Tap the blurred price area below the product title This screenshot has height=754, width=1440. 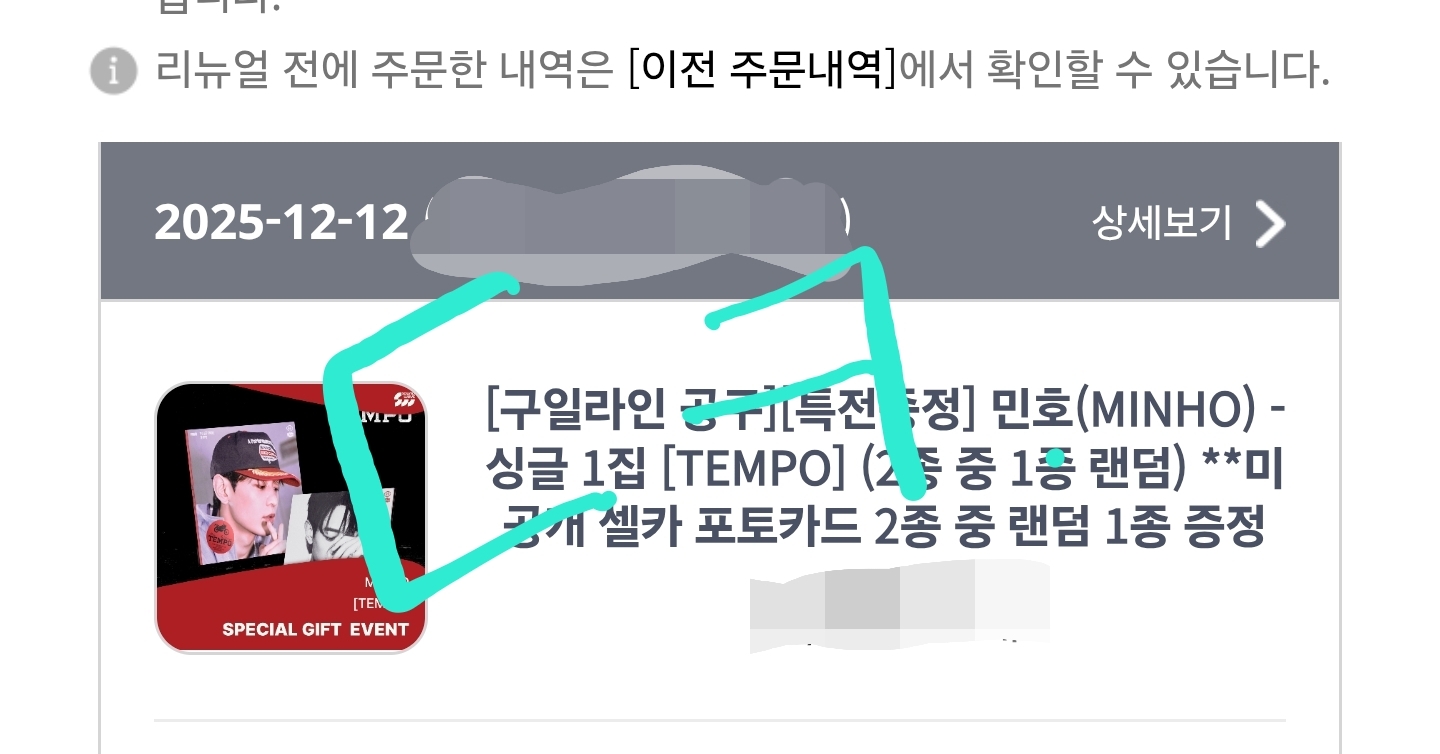pyautogui.click(x=900, y=605)
